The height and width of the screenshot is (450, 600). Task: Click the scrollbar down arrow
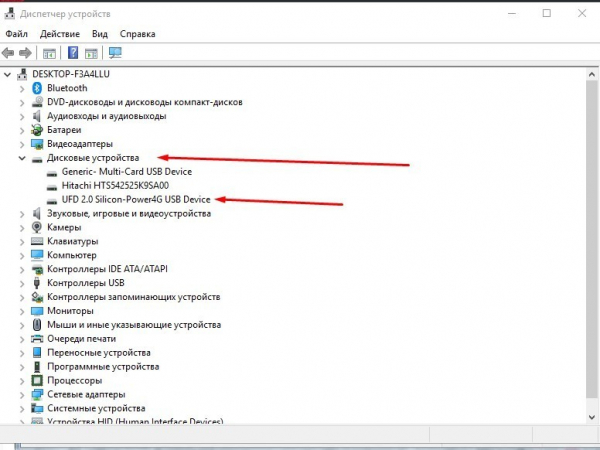(592, 417)
